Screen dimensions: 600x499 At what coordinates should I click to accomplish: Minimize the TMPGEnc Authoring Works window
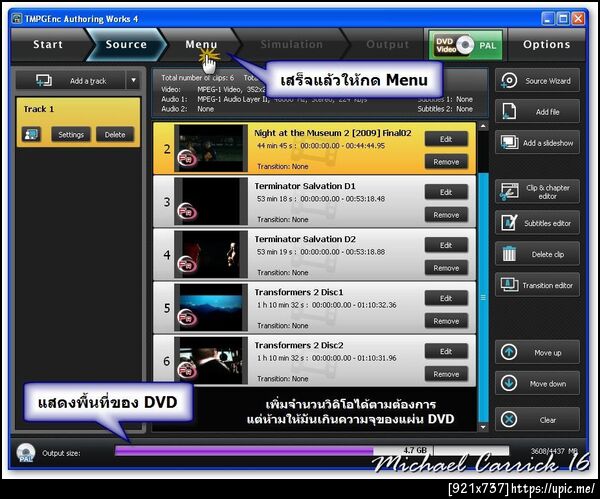click(x=548, y=19)
